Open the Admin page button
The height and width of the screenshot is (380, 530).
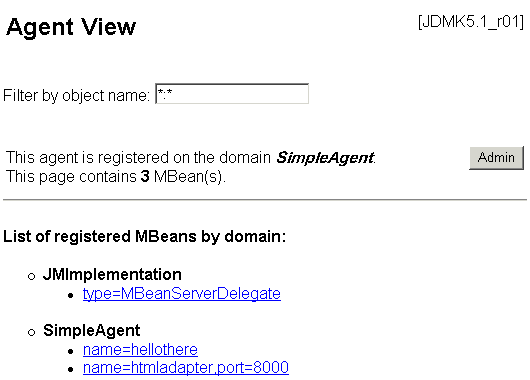497,158
